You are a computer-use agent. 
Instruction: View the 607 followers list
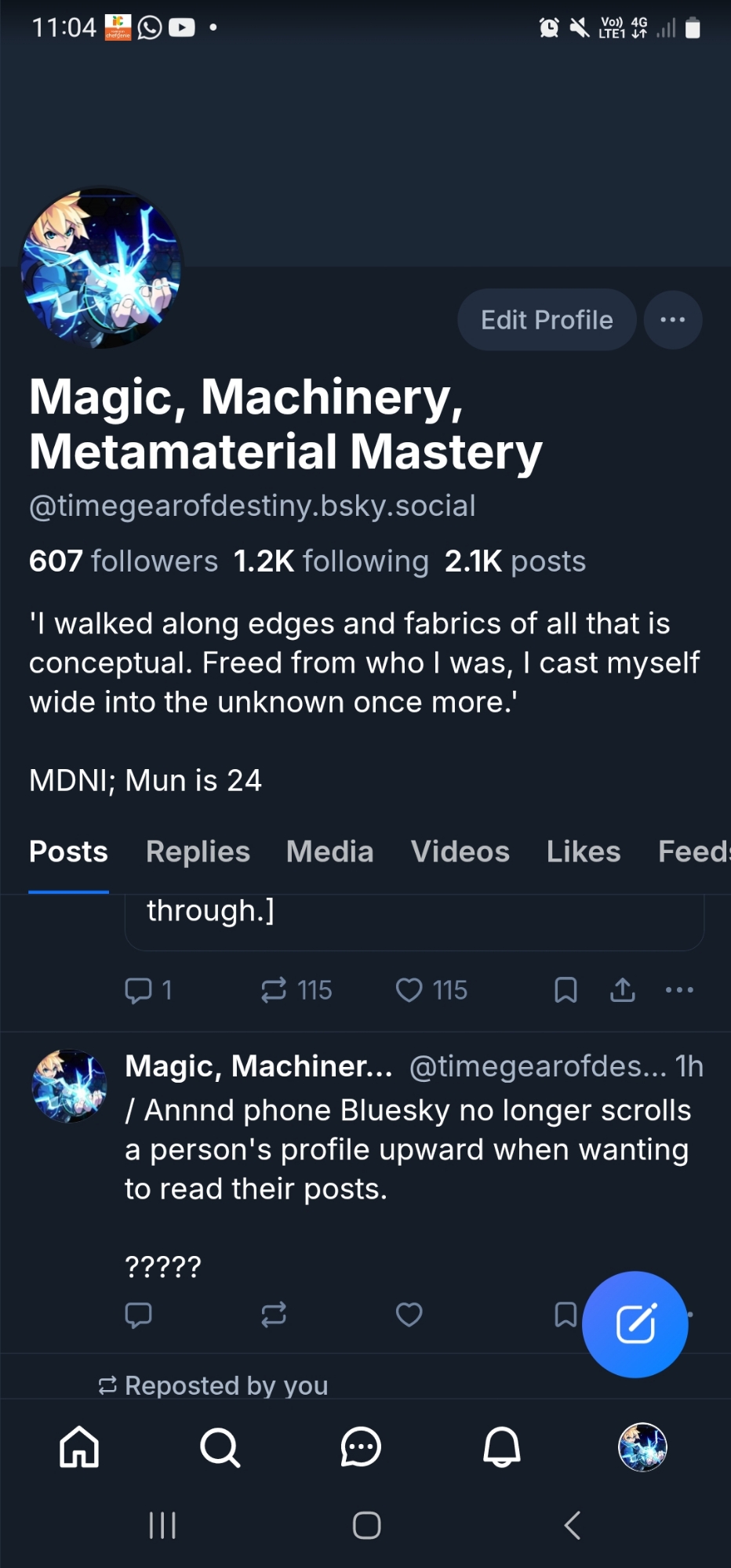pyautogui.click(x=123, y=561)
